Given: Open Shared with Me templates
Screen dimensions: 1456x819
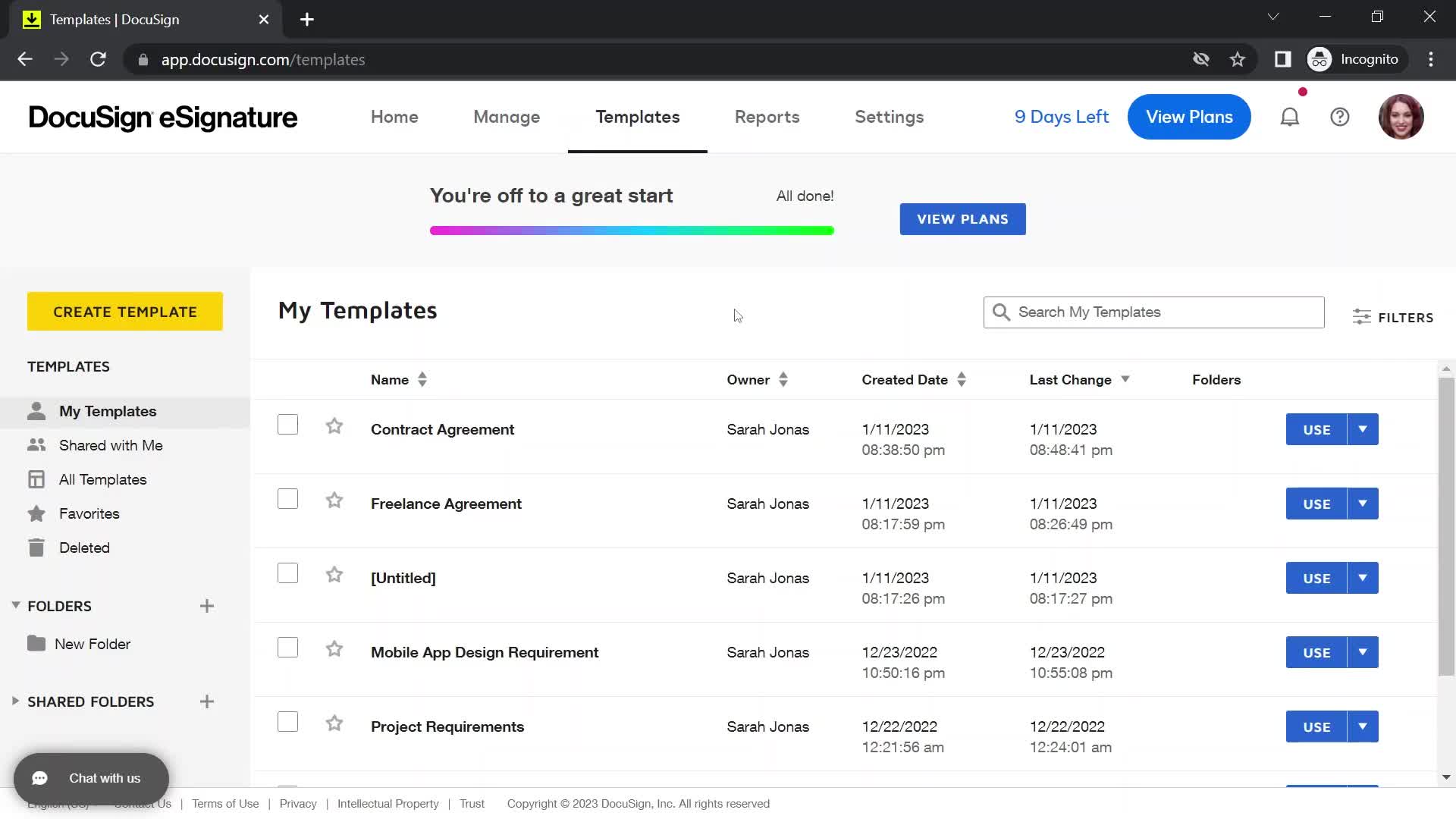Looking at the screenshot, I should click(x=111, y=445).
